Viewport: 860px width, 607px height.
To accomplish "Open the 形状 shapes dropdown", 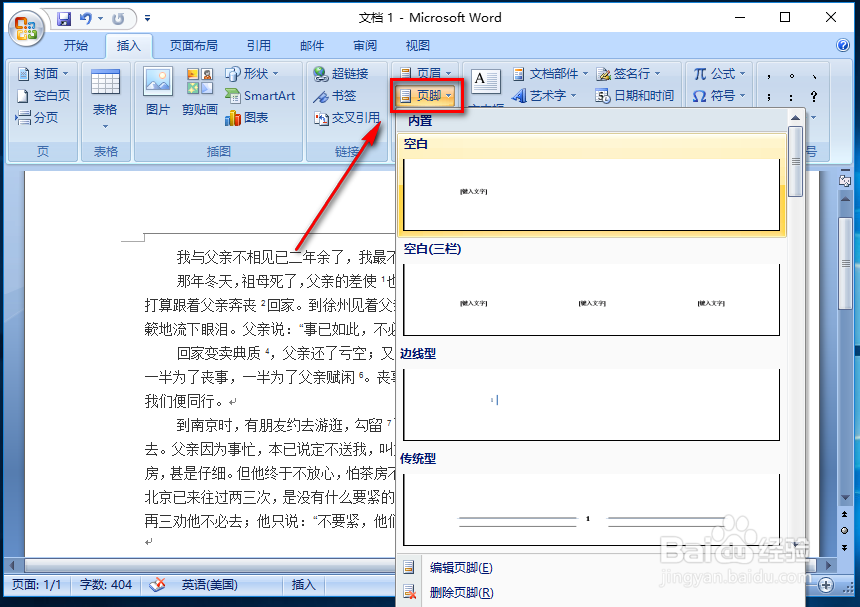I will tap(254, 72).
